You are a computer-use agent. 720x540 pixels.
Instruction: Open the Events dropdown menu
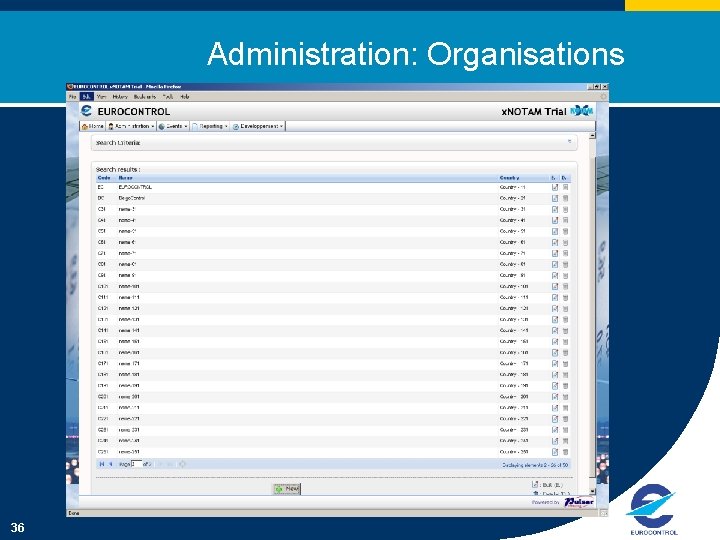pyautogui.click(x=173, y=126)
